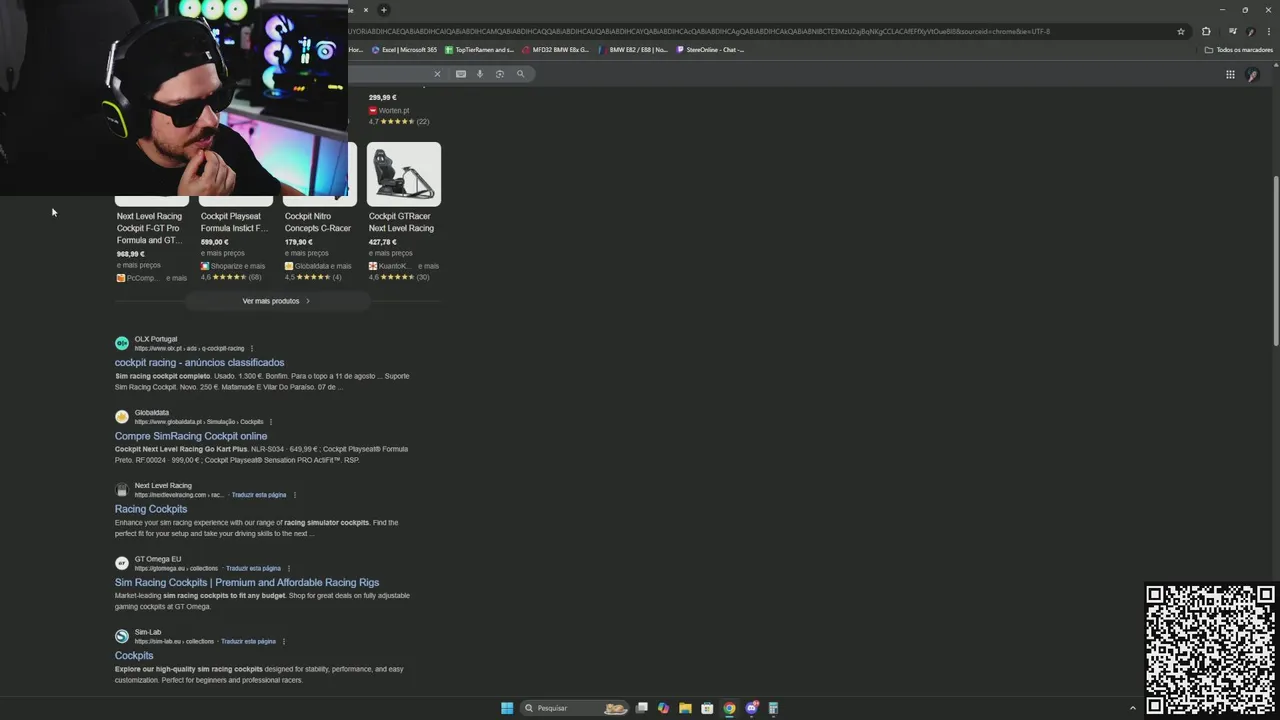
Task: Start voice search via microphone icon
Action: pos(480,74)
